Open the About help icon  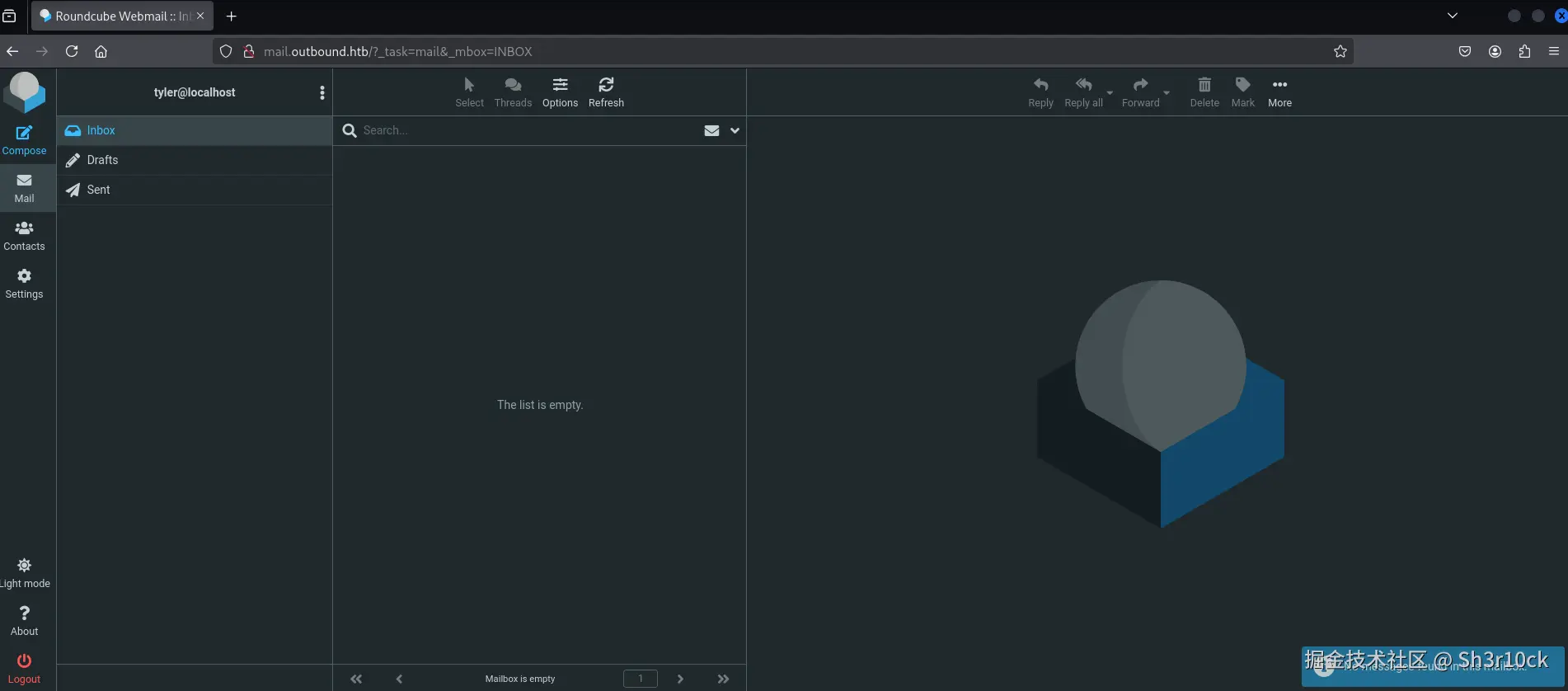pos(24,621)
